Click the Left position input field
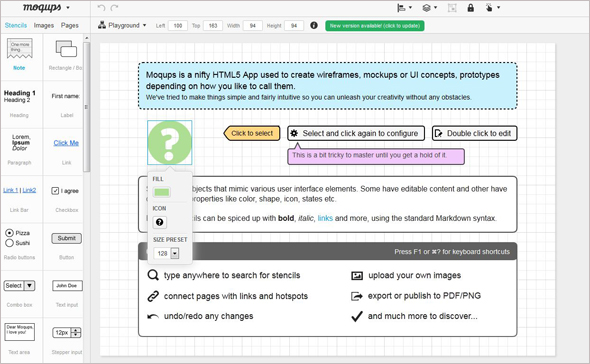Viewport: 590px width, 364px height. point(178,26)
